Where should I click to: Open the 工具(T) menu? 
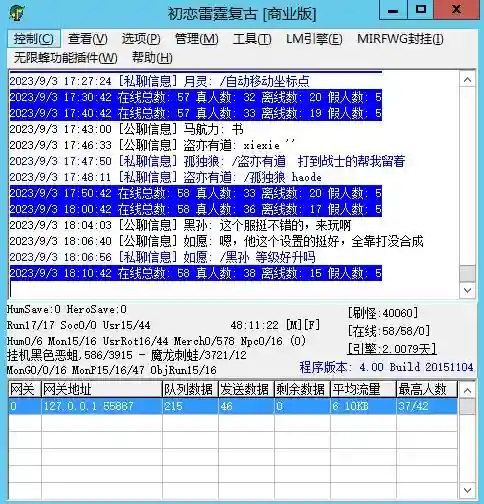252,39
